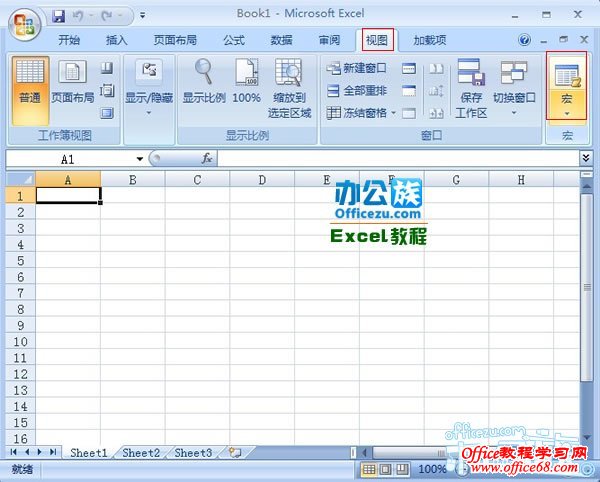The width and height of the screenshot is (600, 482).
Task: Click synchronous scrolling icon
Action: tap(436, 91)
